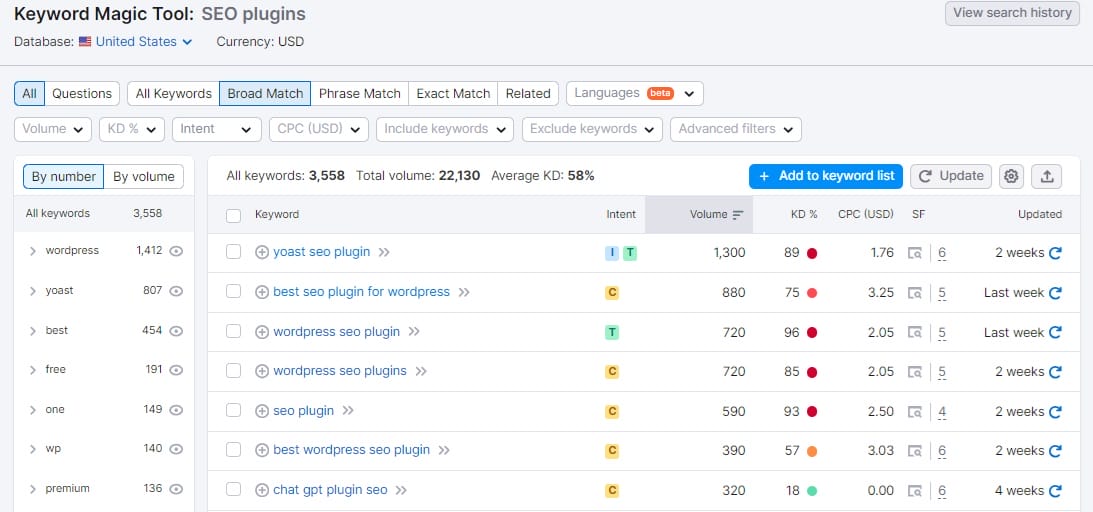Refresh the wordpress seo plugin row
Image resolution: width=1093 pixels, height=512 pixels.
click(1055, 332)
